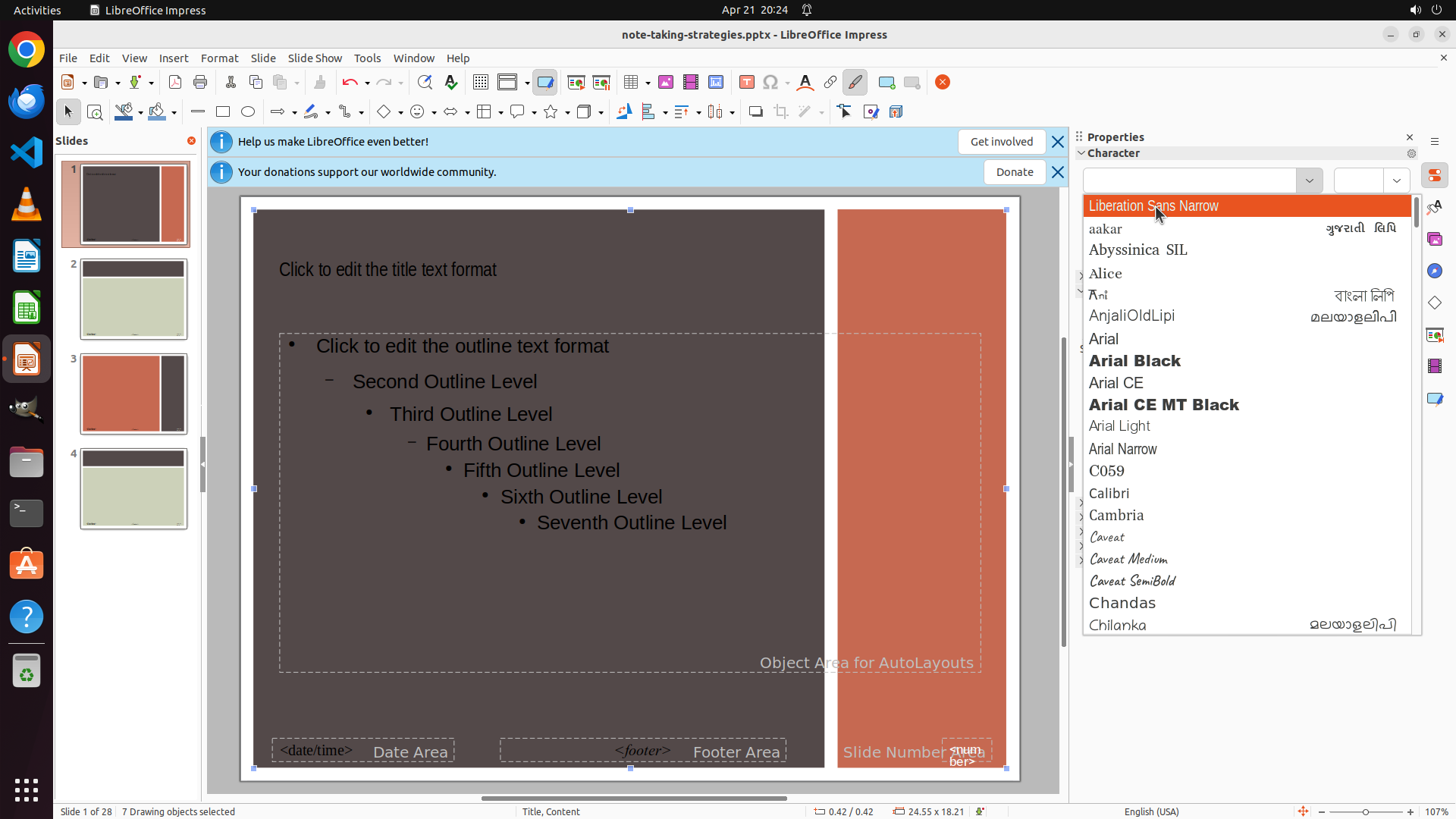Toggle the Shadow button on the drawing toolbar

pos(755,112)
